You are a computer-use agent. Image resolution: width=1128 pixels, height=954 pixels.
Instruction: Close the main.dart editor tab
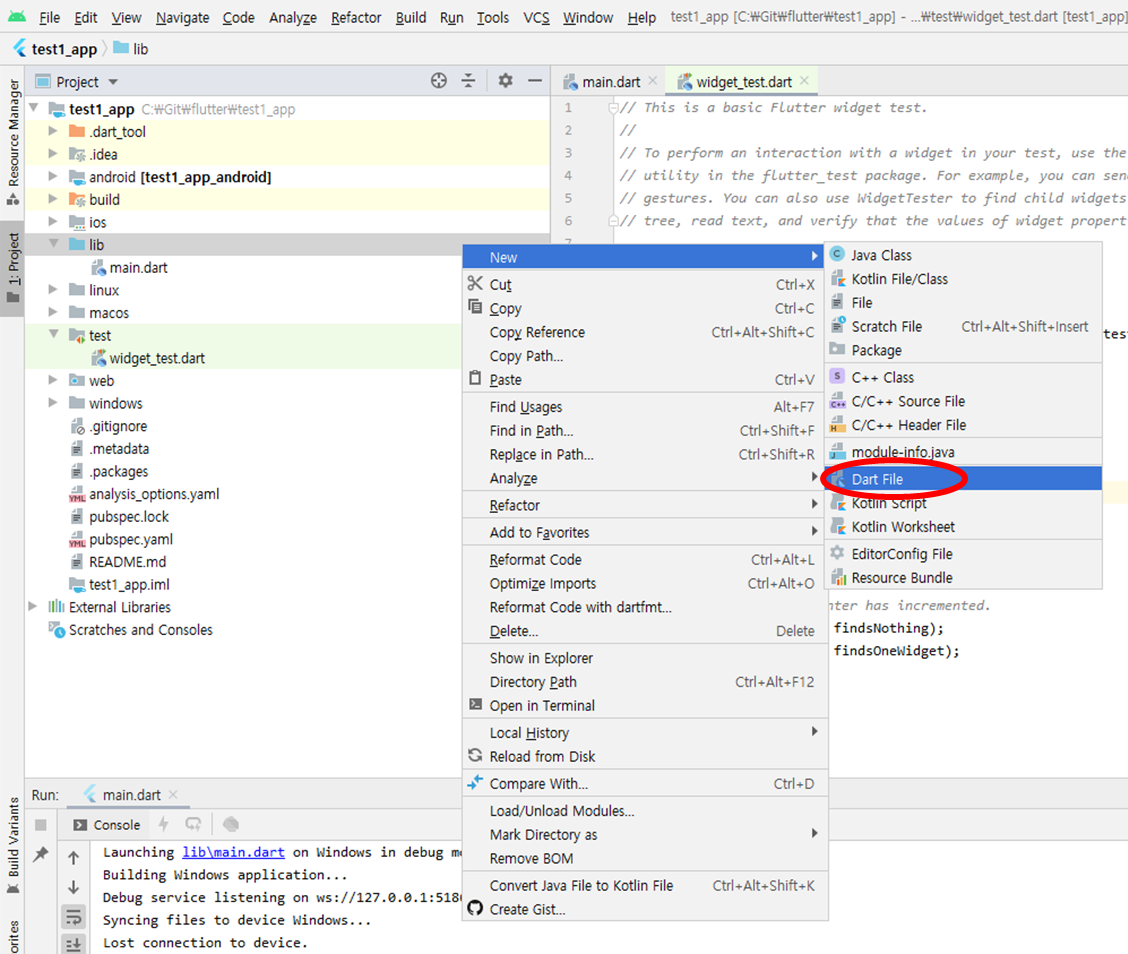pyautogui.click(x=652, y=81)
